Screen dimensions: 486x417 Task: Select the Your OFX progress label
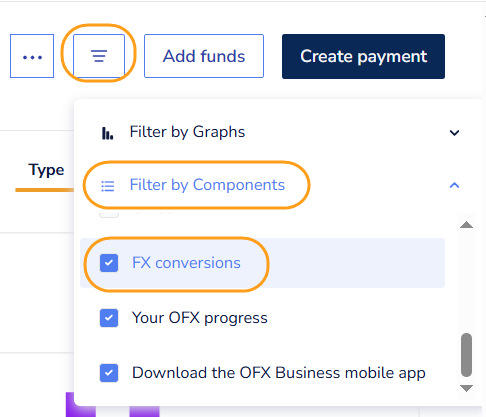tap(200, 318)
